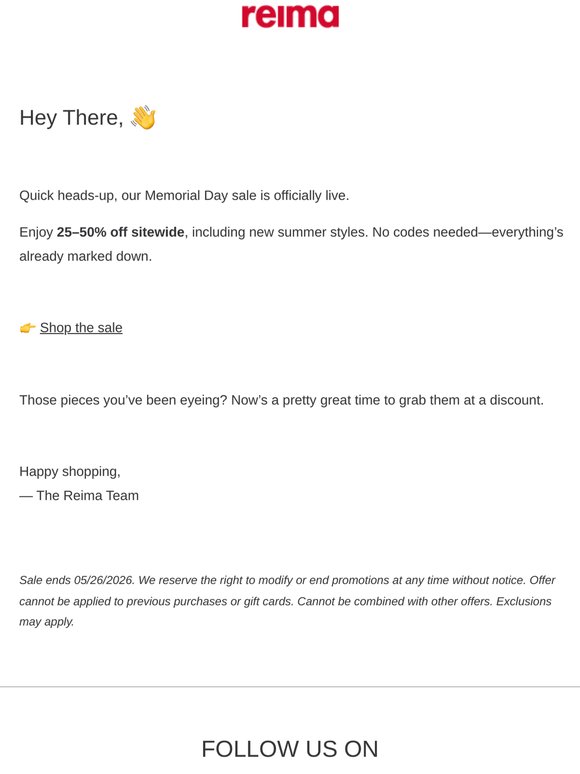This screenshot has width=580, height=774.
Task: Click the horizontal divider above Follow Us
Action: coord(290,687)
